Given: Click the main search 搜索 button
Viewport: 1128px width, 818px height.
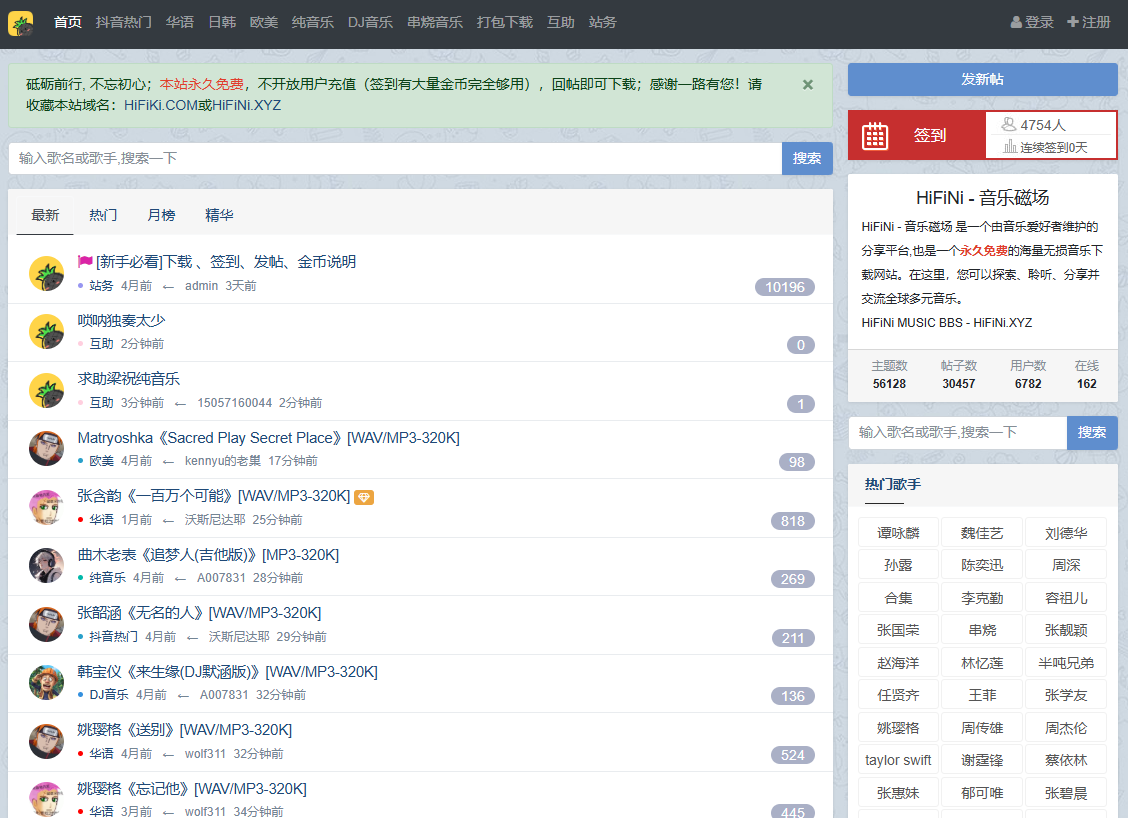Looking at the screenshot, I should (807, 158).
